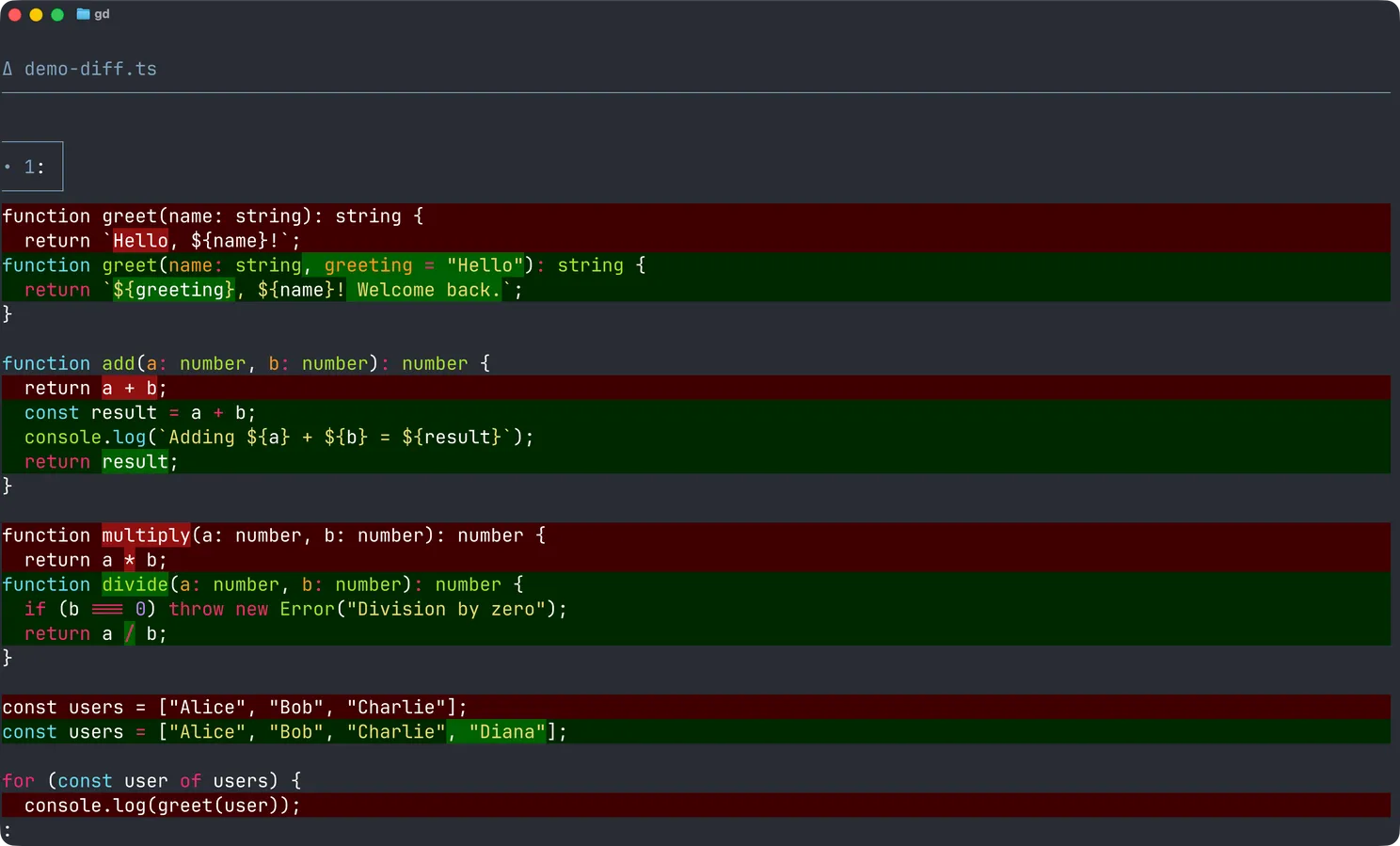Click the delta symbol before demo-diff.ts
This screenshot has height=846, width=1400.
tap(8, 69)
